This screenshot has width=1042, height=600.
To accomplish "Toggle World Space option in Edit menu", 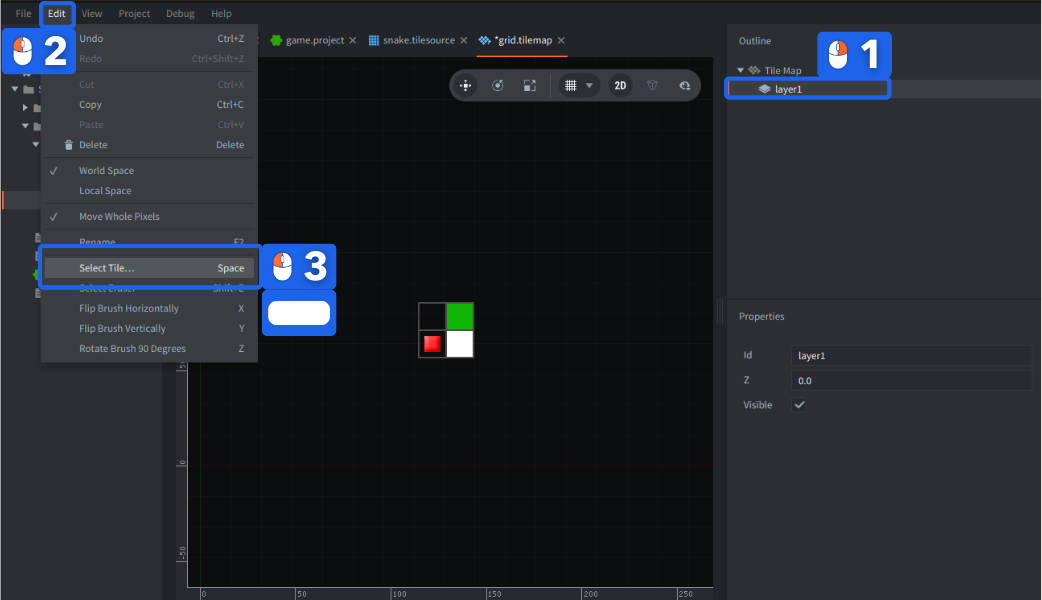I will [106, 171].
